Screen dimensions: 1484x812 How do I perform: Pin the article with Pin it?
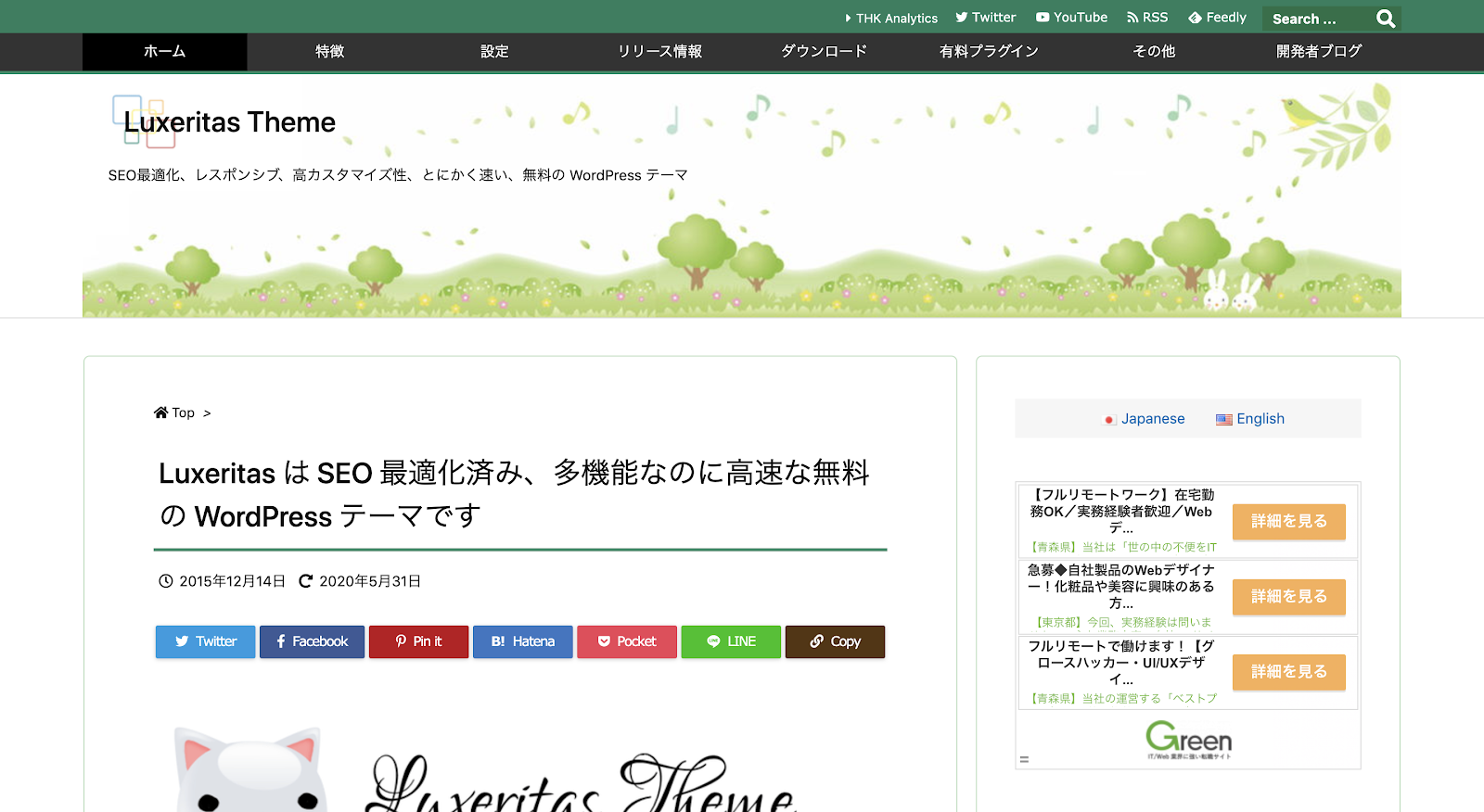[x=418, y=641]
